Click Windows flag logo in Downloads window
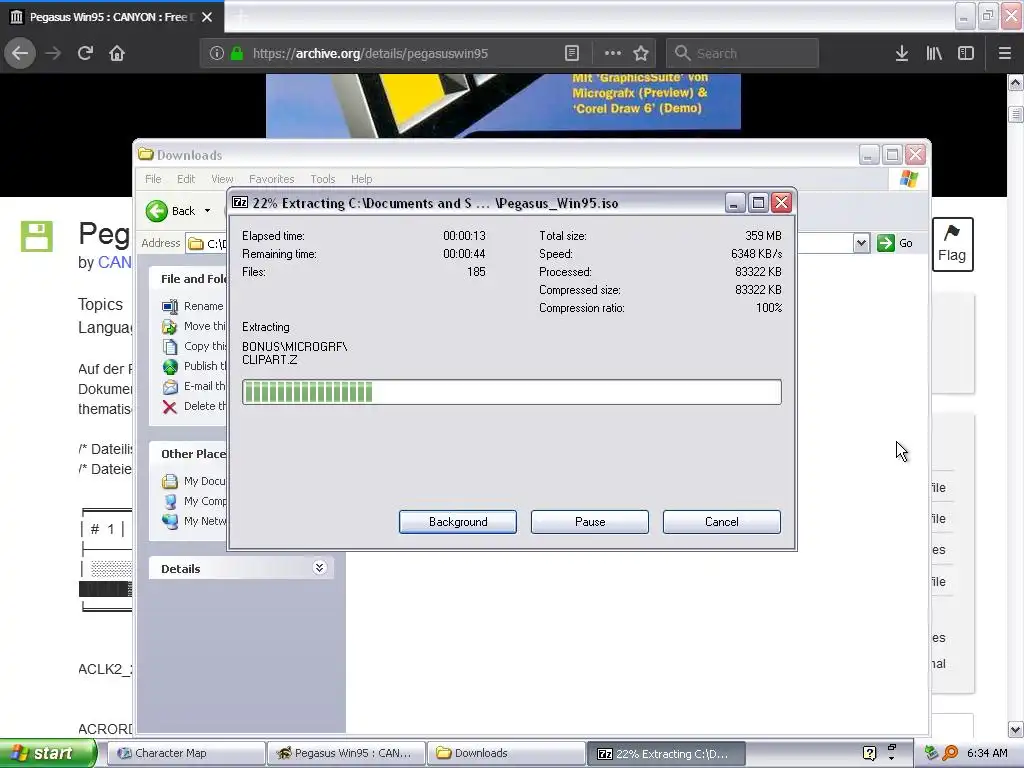 coord(908,179)
